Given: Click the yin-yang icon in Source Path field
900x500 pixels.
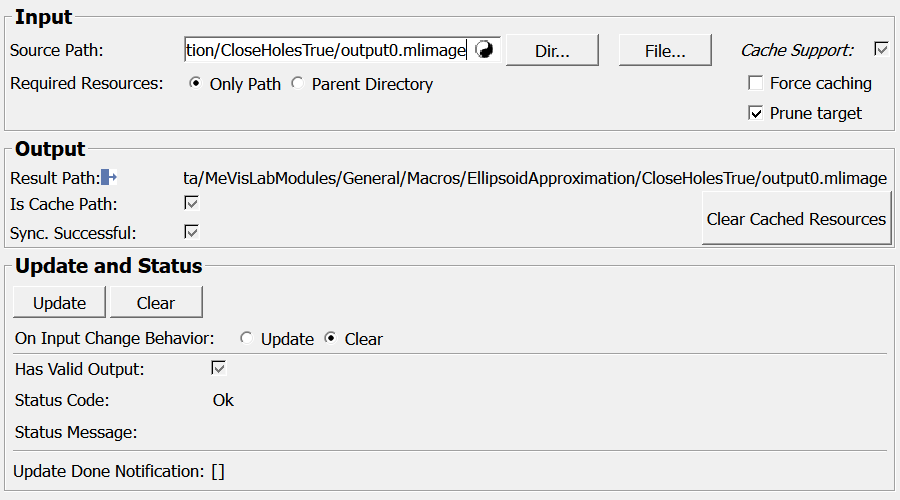Looking at the screenshot, I should pyautogui.click(x=484, y=50).
